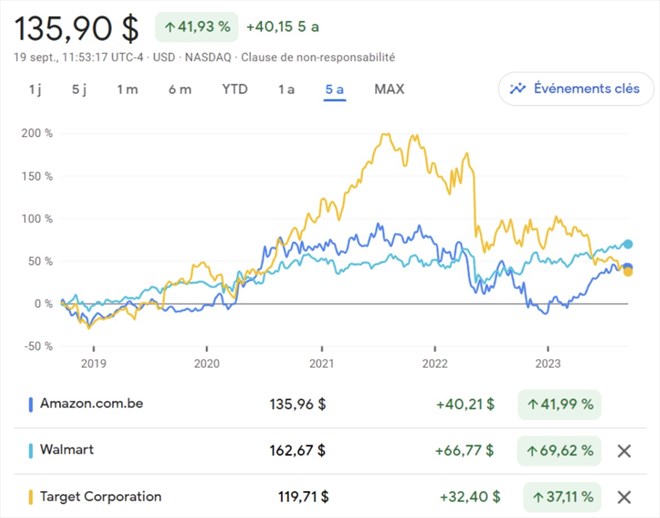Open Walmart stock row
Image resolution: width=660 pixels, height=518 pixels.
330,451
